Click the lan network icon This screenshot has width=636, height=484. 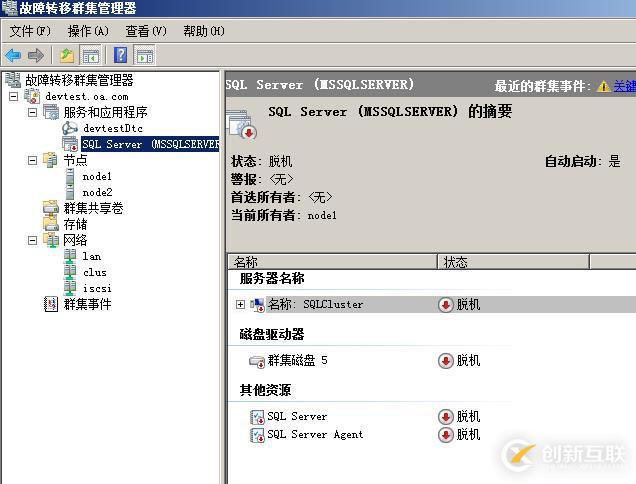coord(70,256)
